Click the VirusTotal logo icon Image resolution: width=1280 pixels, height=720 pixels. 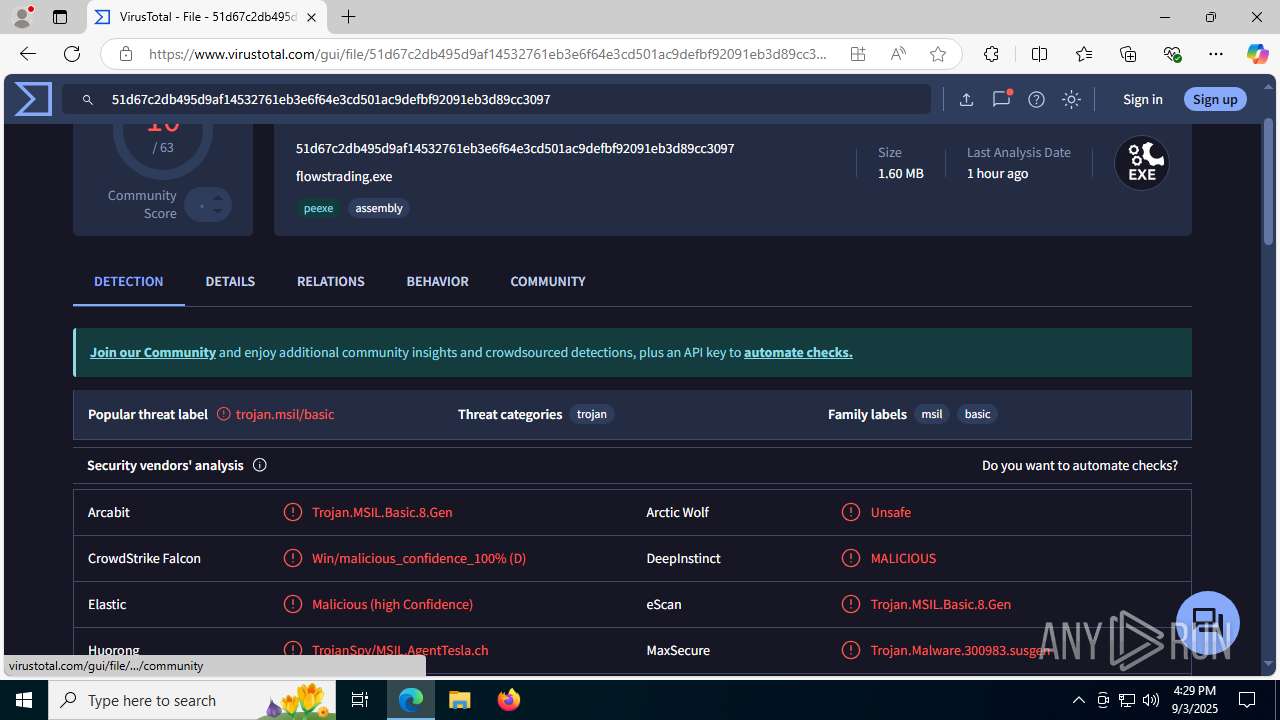pyautogui.click(x=33, y=99)
